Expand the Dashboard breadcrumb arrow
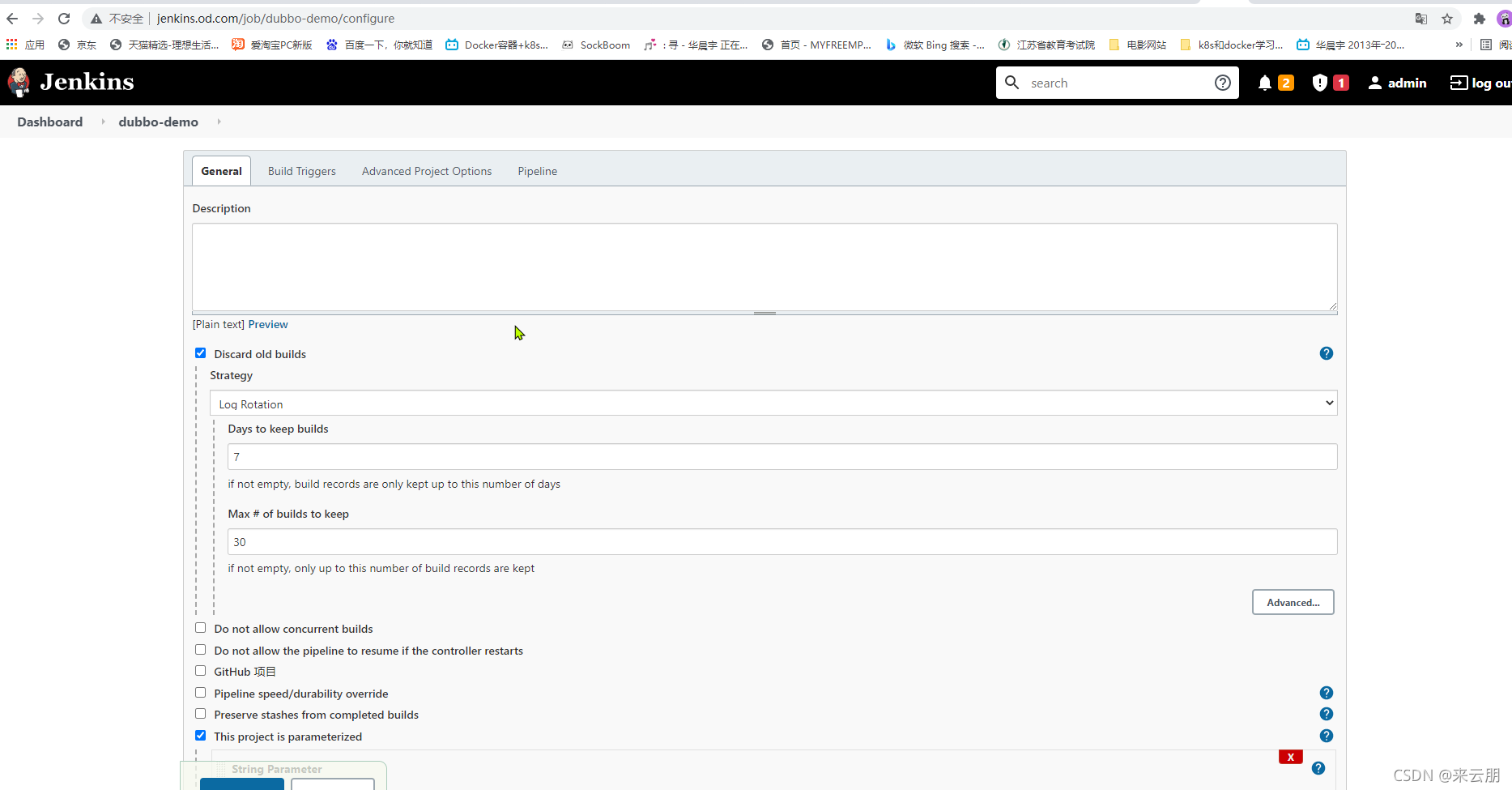Image resolution: width=1512 pixels, height=790 pixels. coord(103,122)
